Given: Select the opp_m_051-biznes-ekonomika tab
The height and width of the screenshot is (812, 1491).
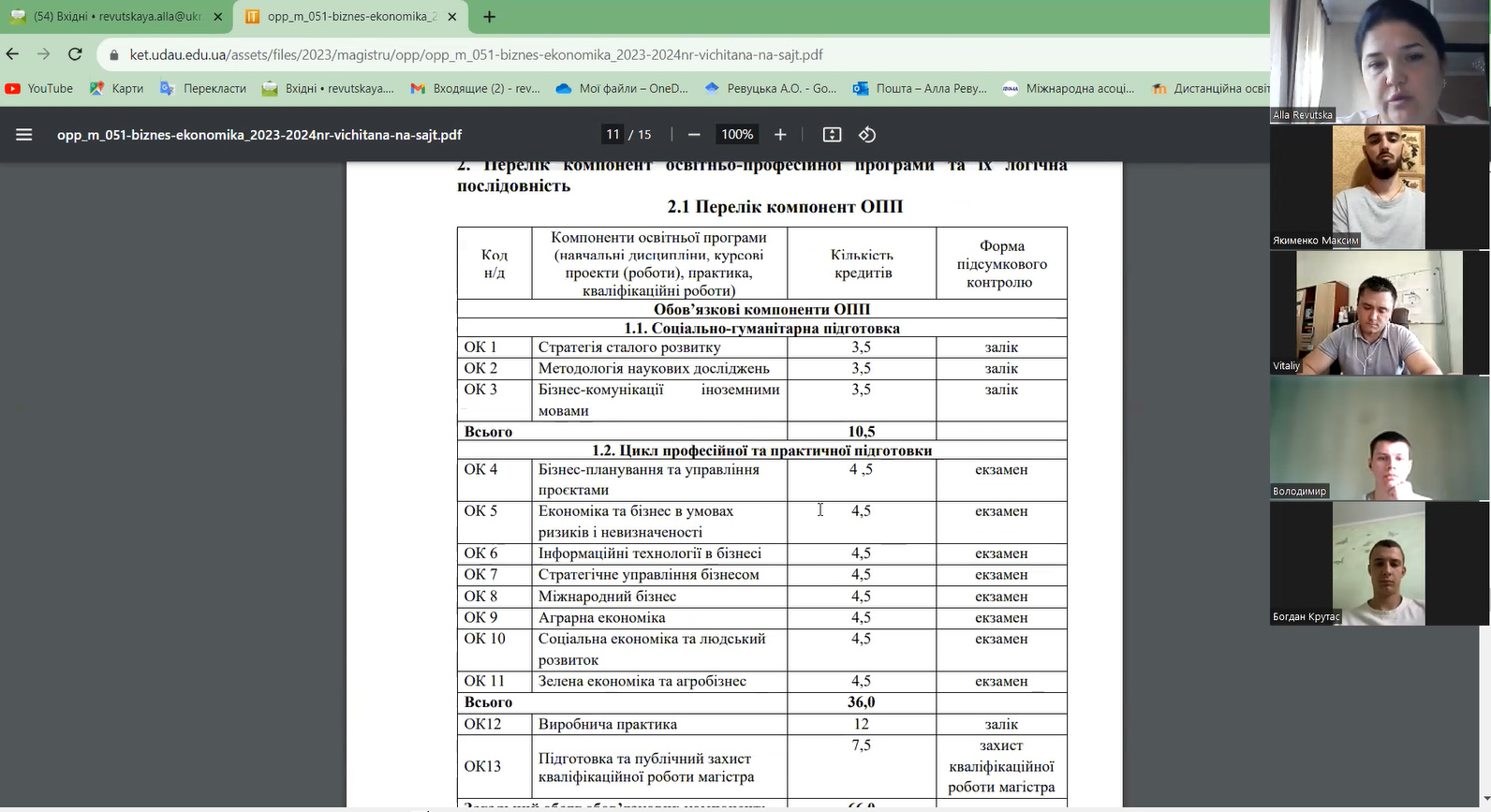Looking at the screenshot, I should pyautogui.click(x=349, y=17).
